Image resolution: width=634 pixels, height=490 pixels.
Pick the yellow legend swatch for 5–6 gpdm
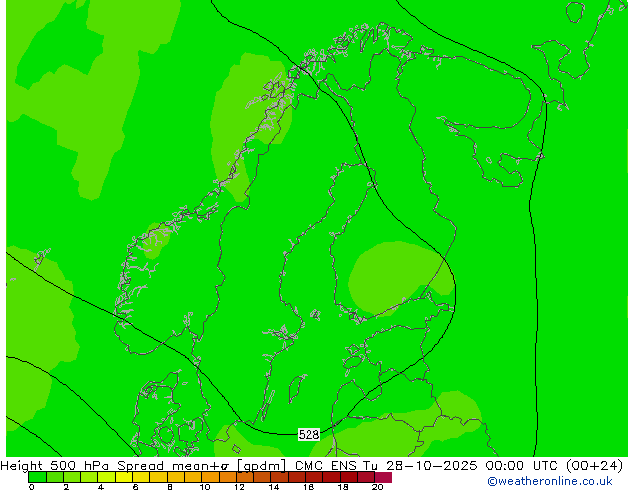pyautogui.click(x=124, y=477)
